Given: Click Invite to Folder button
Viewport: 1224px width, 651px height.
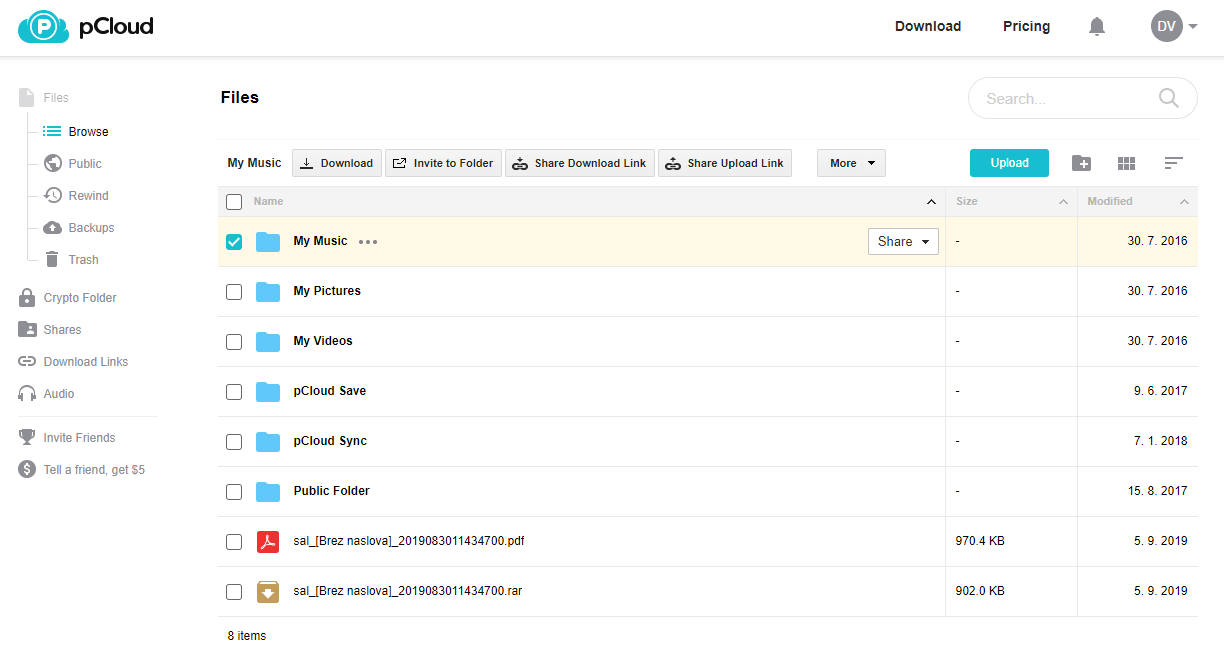Looking at the screenshot, I should tap(443, 163).
